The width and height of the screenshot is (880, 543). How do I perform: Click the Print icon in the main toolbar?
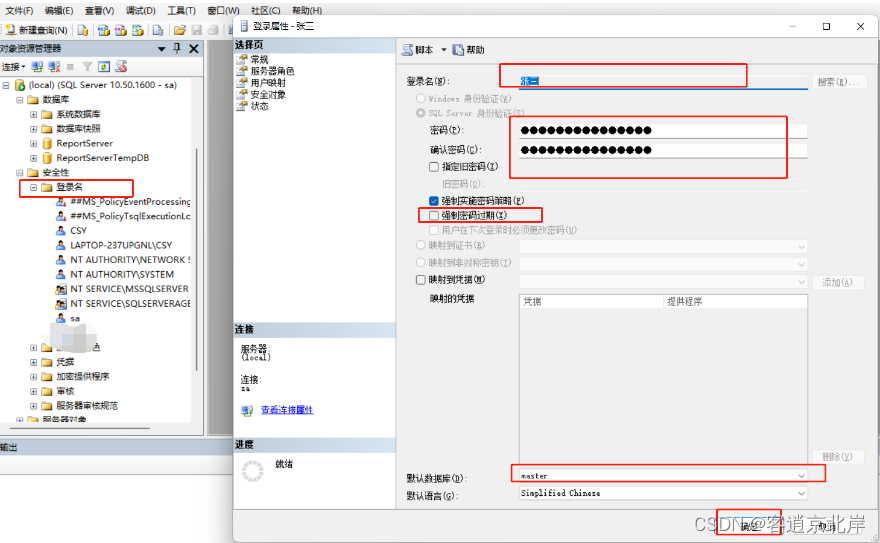coord(213,30)
